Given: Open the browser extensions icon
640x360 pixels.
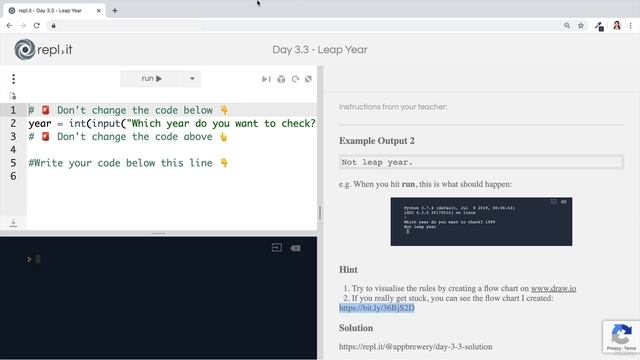Looking at the screenshot, I should pyautogui.click(x=599, y=27).
